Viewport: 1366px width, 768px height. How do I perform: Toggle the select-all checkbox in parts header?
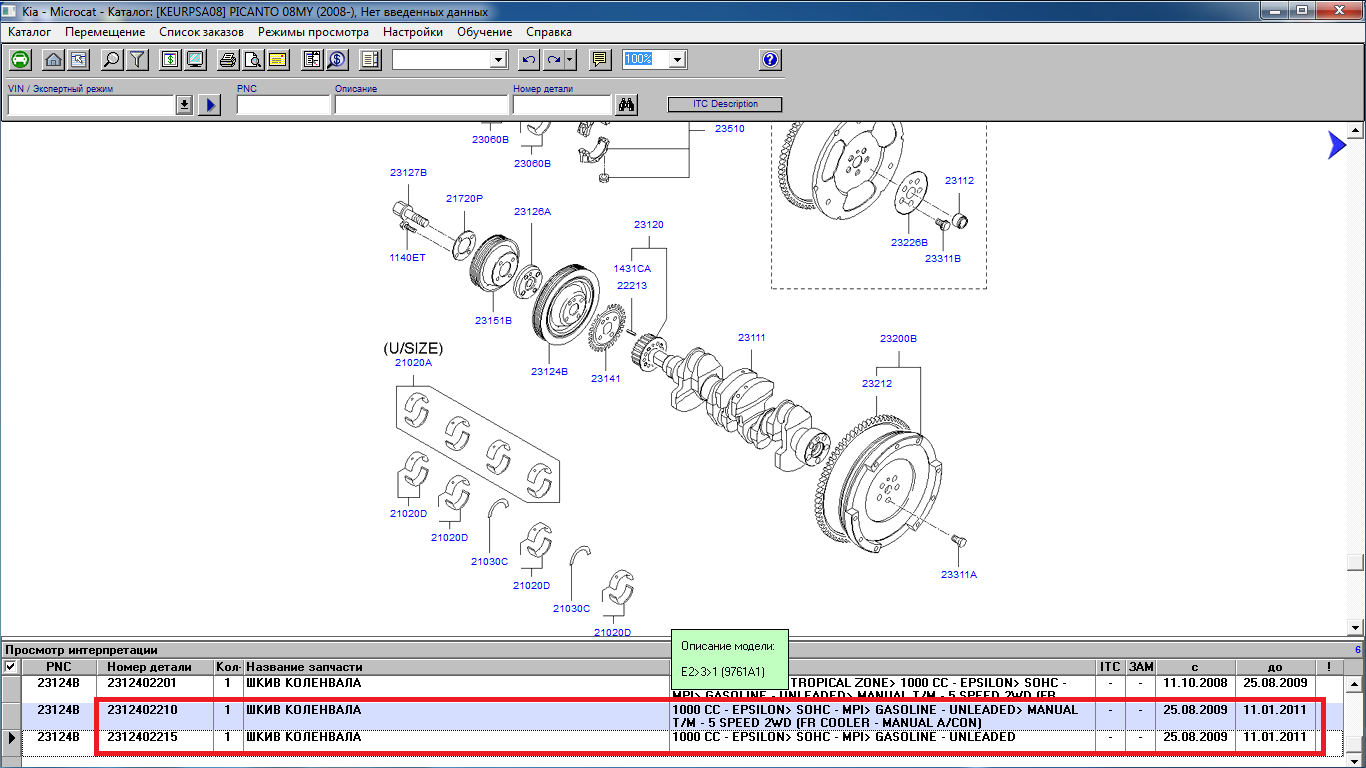10,667
